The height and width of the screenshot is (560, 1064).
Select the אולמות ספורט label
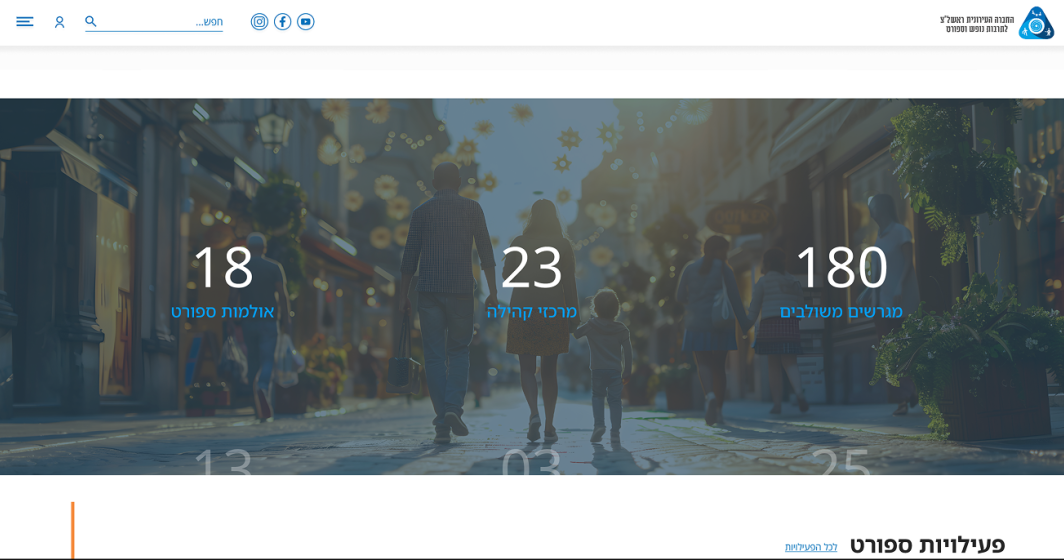coord(222,312)
